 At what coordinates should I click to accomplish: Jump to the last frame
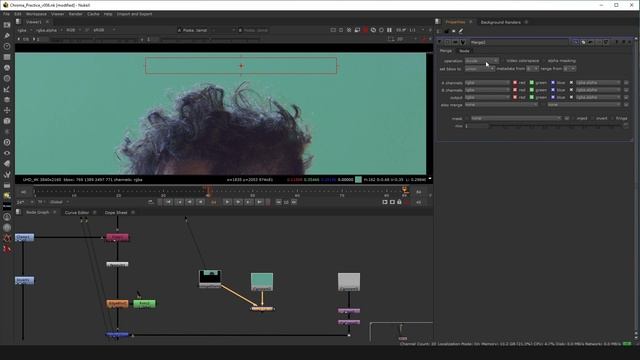[260, 202]
